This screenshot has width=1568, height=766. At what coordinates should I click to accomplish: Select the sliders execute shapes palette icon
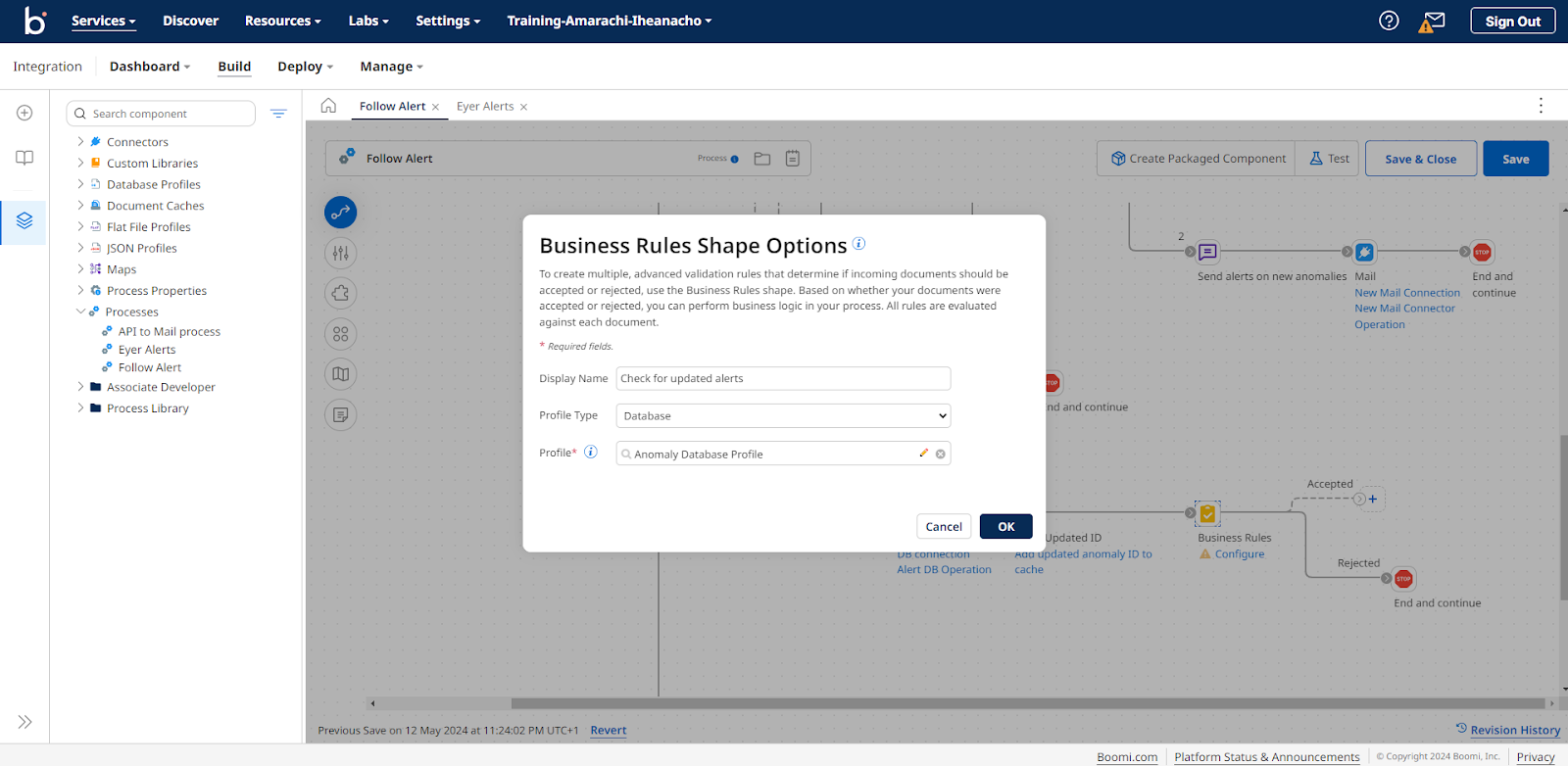click(341, 253)
